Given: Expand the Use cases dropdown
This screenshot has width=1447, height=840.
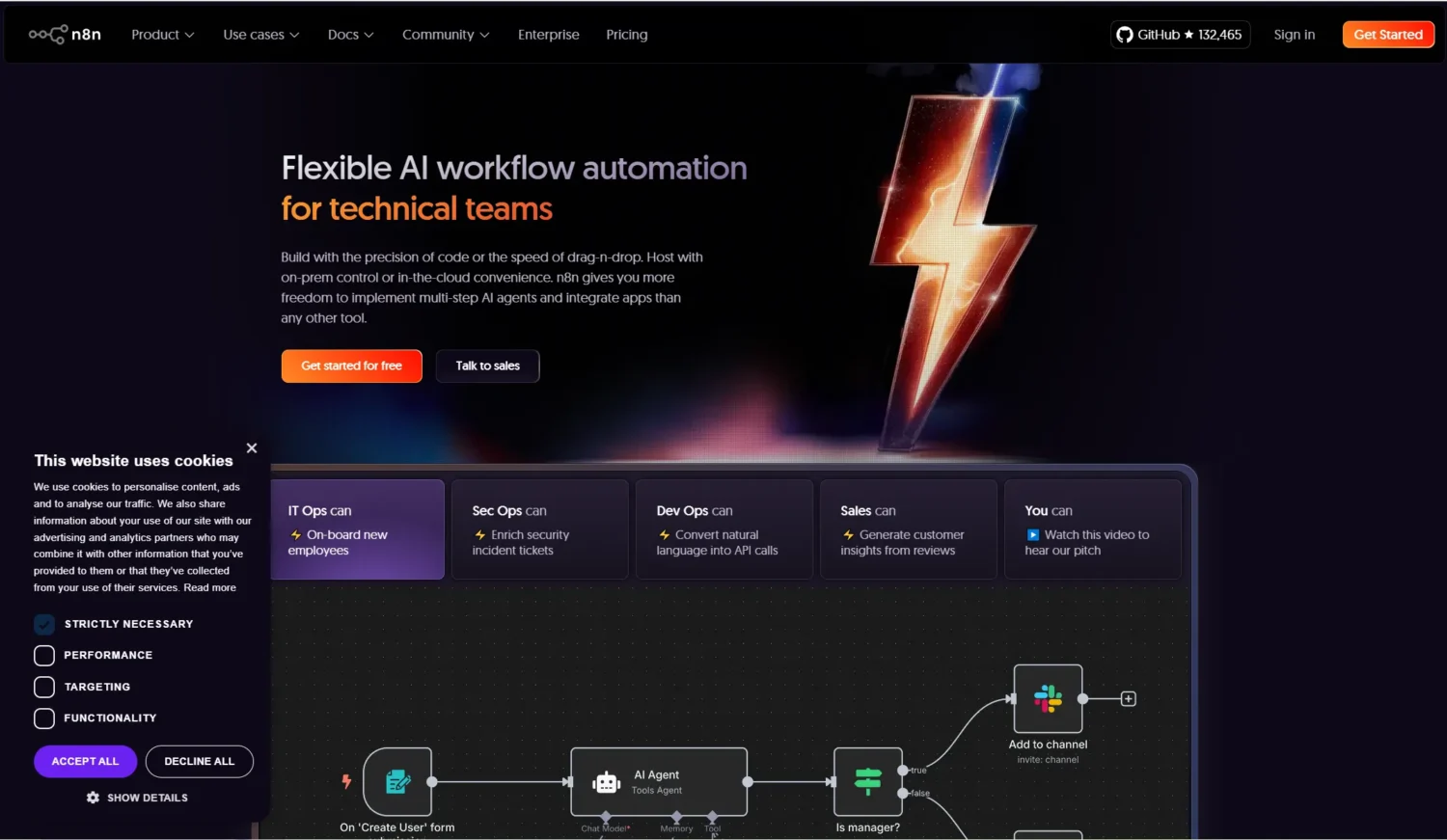Looking at the screenshot, I should tap(259, 34).
